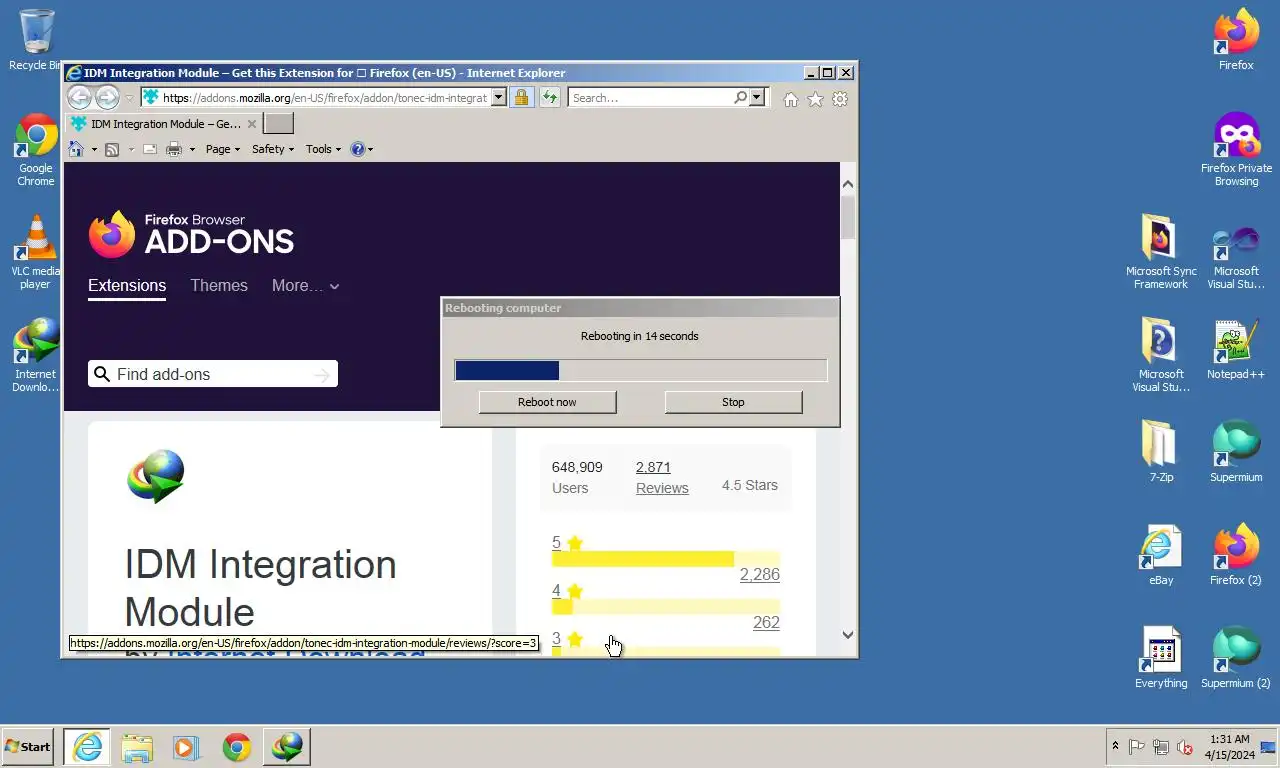
Task: Select the Themes tab on add-ons site
Action: click(x=219, y=286)
